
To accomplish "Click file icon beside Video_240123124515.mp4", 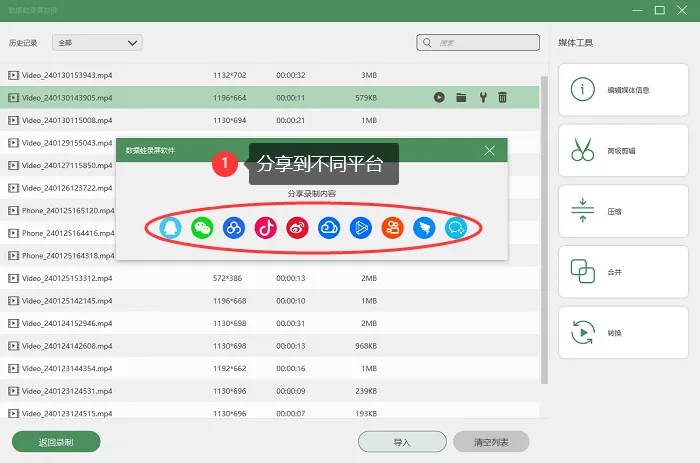I will pyautogui.click(x=13, y=413).
